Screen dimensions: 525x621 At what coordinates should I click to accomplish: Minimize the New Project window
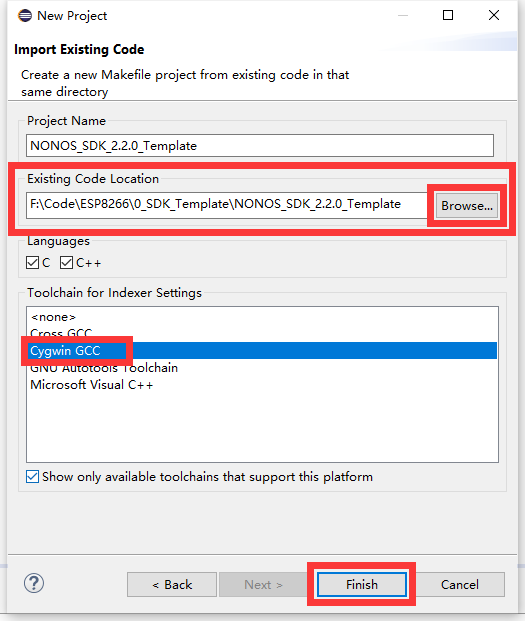pyautogui.click(x=403, y=15)
